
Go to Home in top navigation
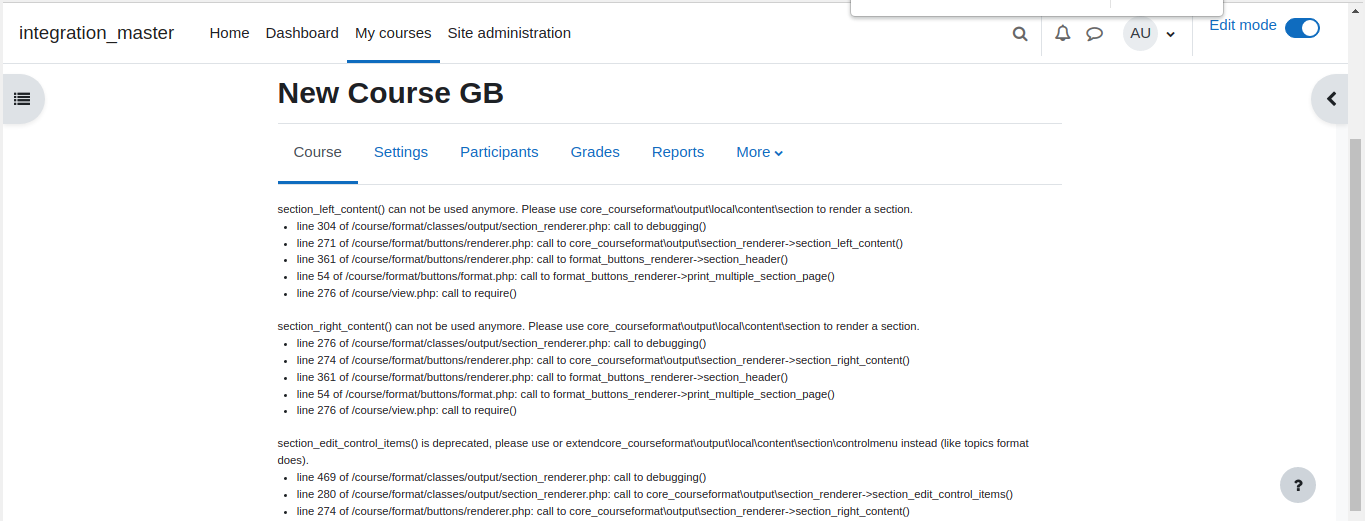click(x=229, y=33)
